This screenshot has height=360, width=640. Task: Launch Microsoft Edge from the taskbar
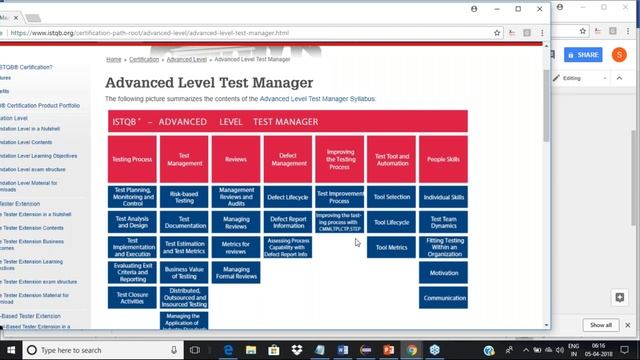coord(228,350)
